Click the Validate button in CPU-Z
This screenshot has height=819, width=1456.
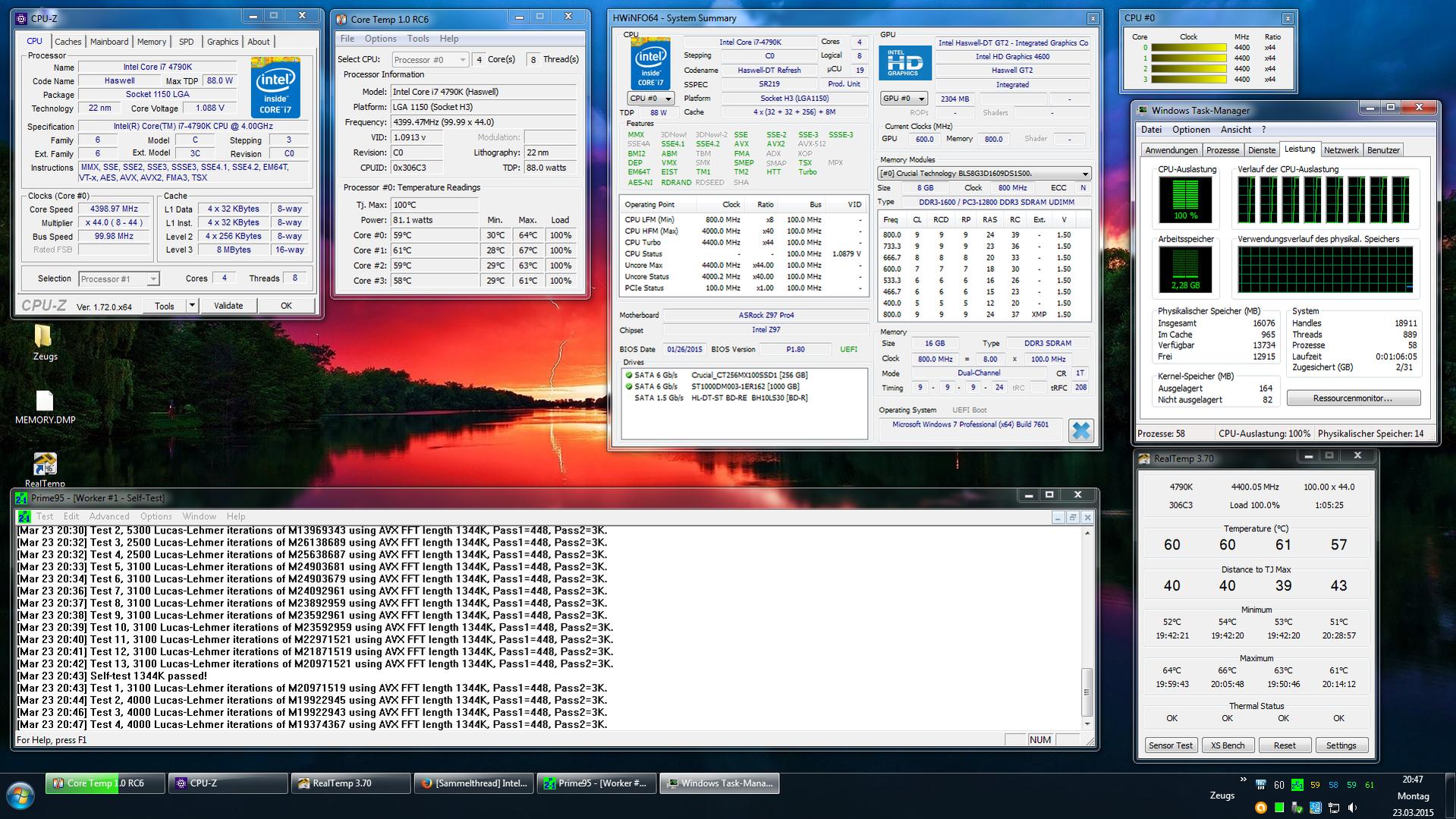[228, 306]
